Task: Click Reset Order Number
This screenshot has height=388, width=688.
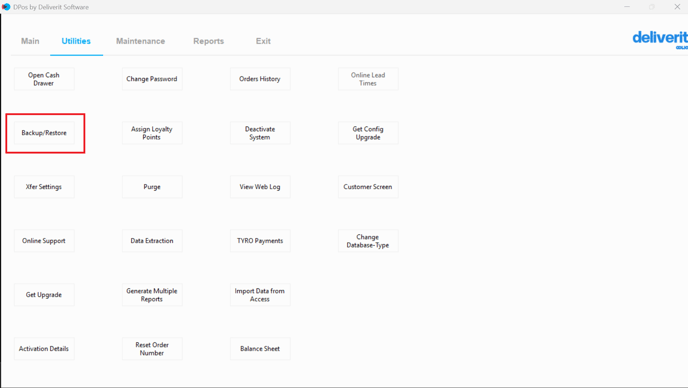Action: tap(152, 349)
